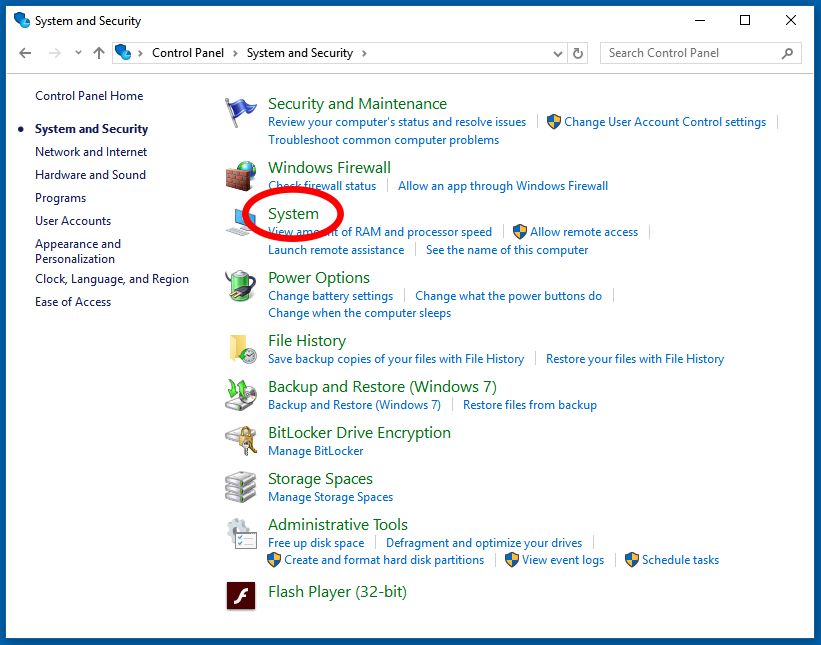The height and width of the screenshot is (645, 821).
Task: Save backup copies with File History
Action: coord(396,359)
